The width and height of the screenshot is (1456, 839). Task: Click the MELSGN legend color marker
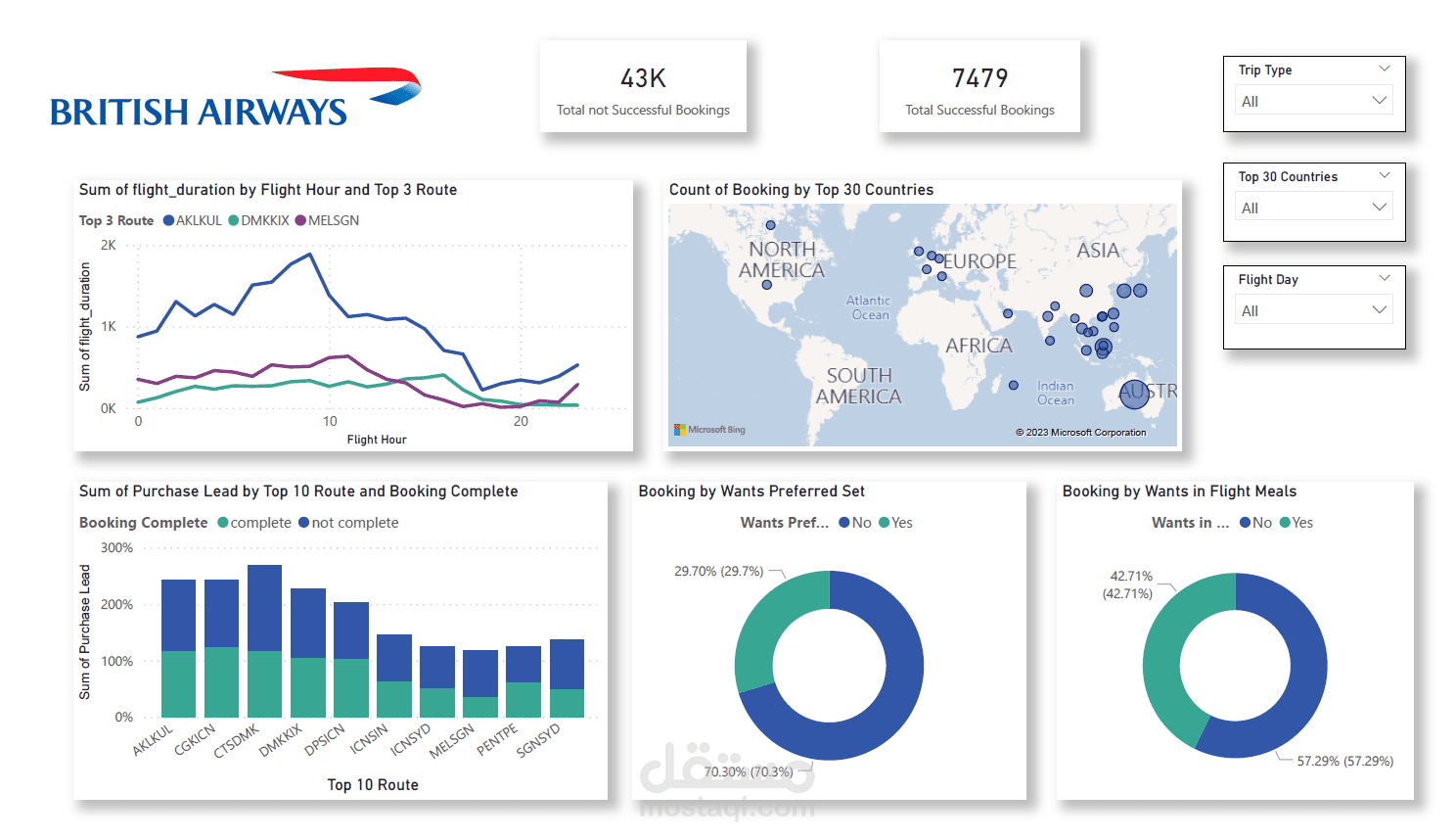click(300, 220)
